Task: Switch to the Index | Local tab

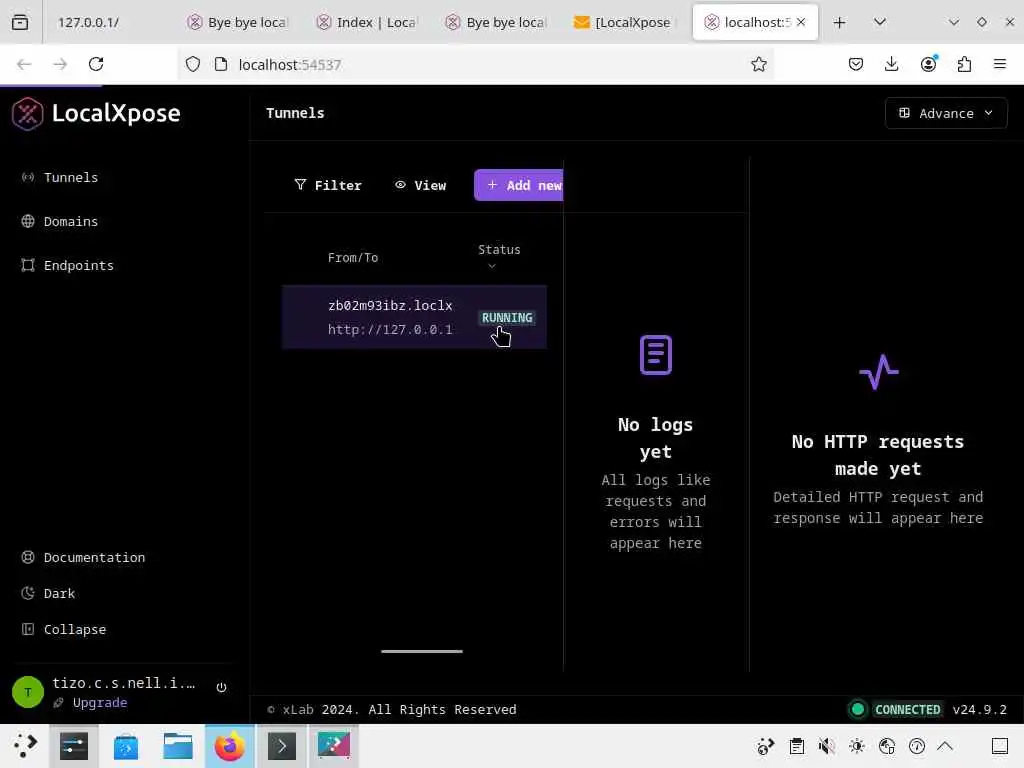Action: (367, 22)
